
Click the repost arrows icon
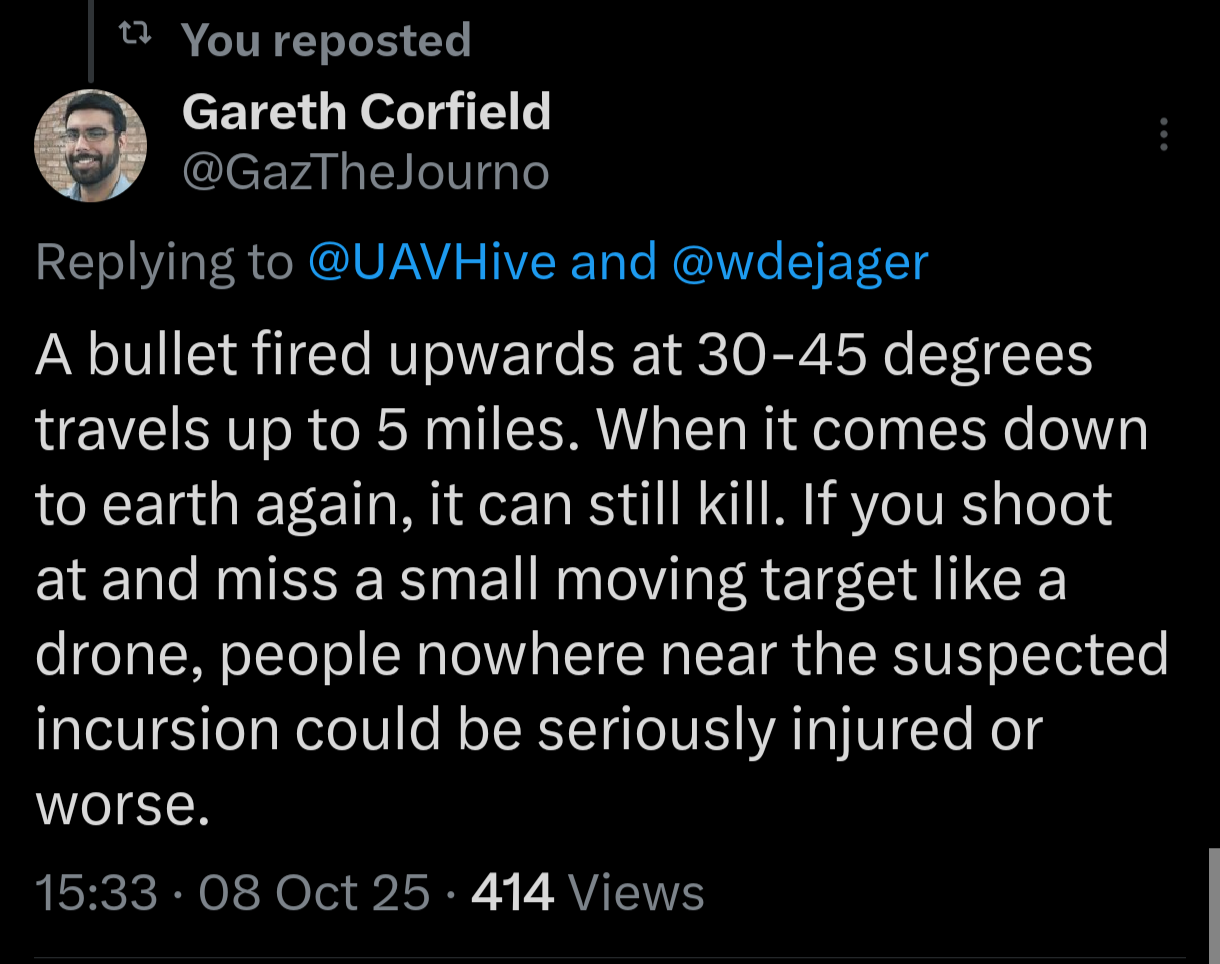tap(134, 38)
